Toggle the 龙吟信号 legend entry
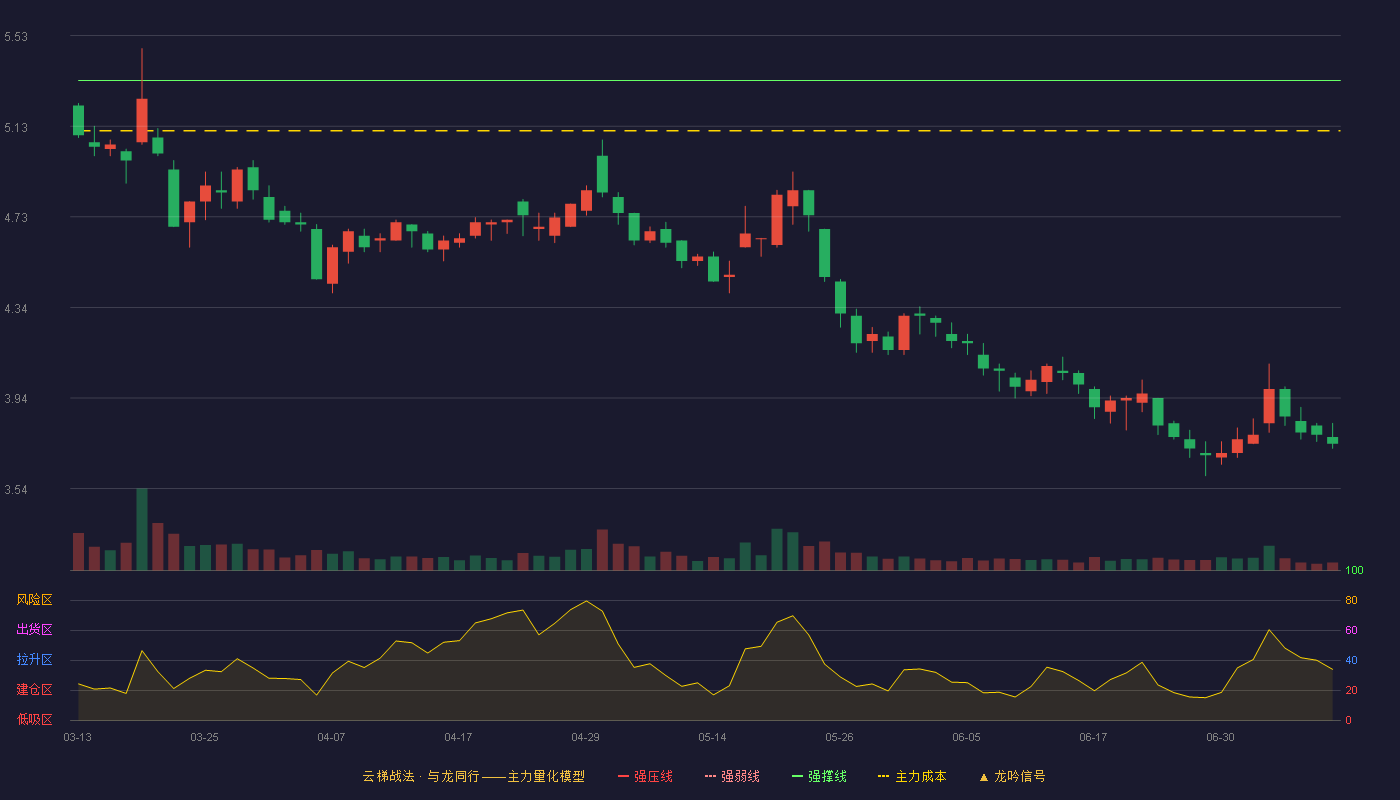 tap(1012, 776)
